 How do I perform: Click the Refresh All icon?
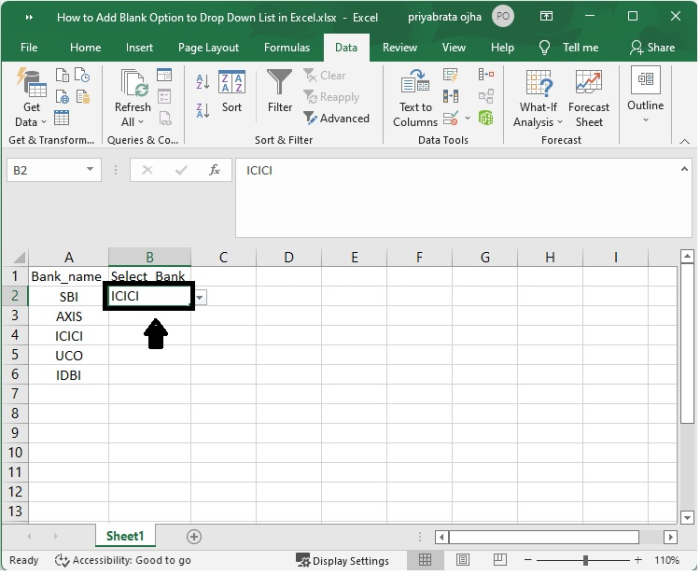(x=133, y=97)
